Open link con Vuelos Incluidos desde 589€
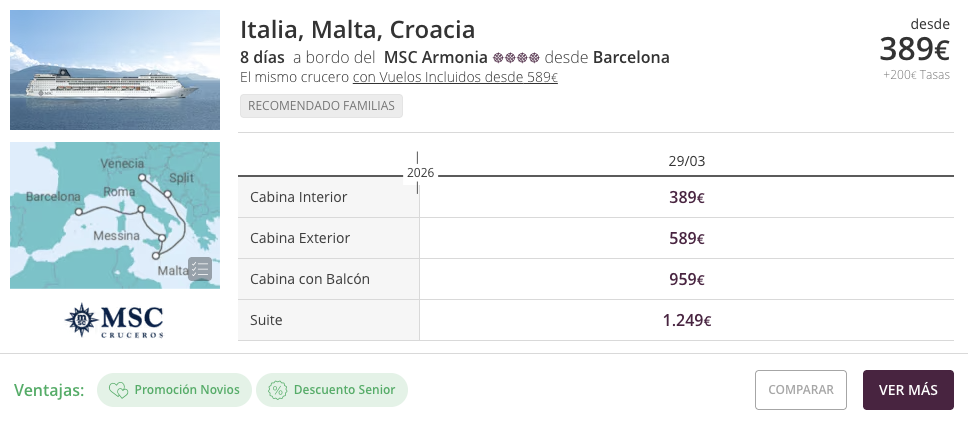The height and width of the screenshot is (422, 968). [455, 78]
